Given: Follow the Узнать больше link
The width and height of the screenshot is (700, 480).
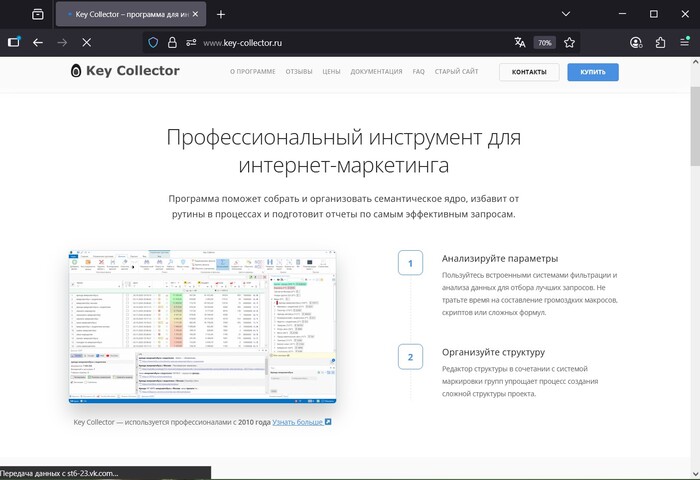Looking at the screenshot, I should click(301, 422).
